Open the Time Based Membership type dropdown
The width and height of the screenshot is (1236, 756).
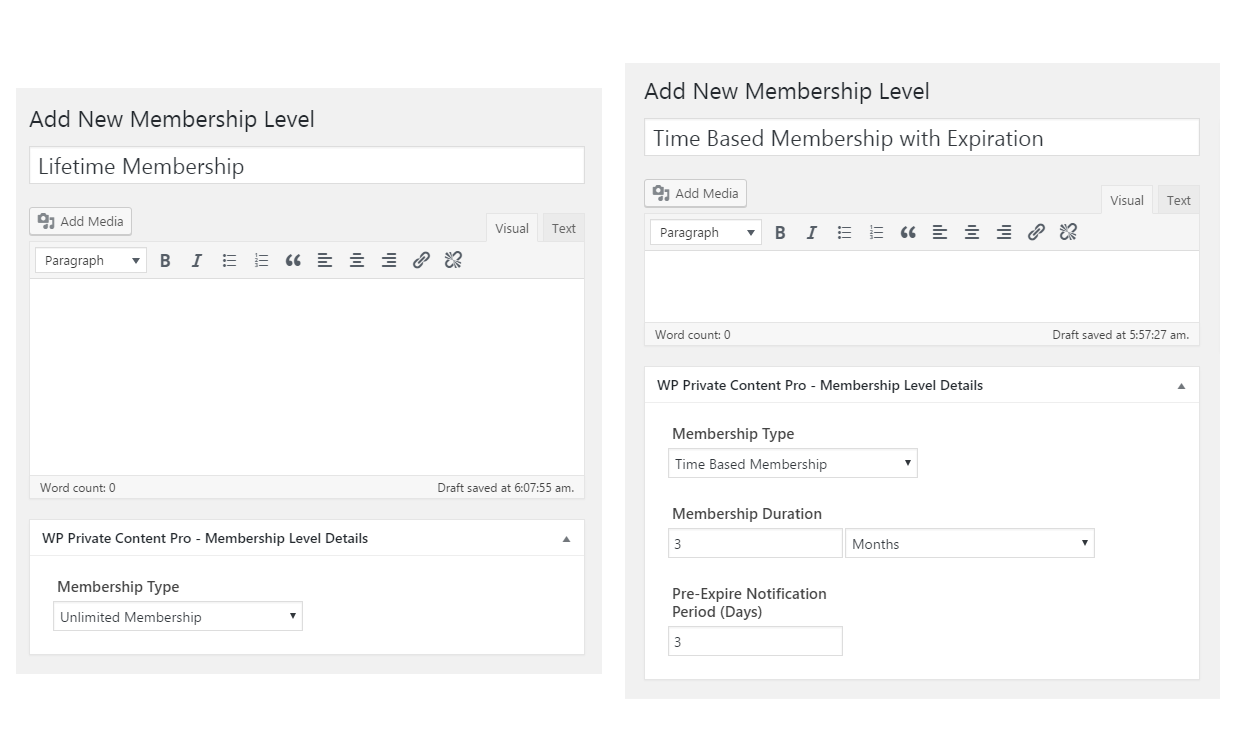[x=793, y=464]
